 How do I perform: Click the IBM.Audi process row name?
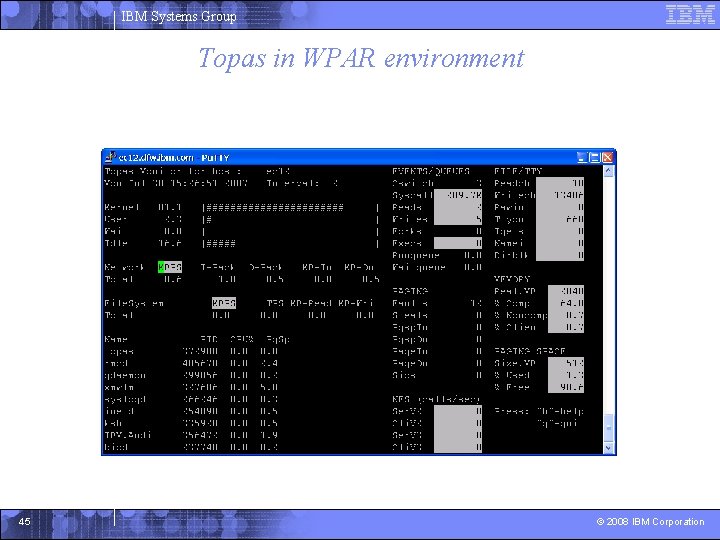(x=128, y=435)
